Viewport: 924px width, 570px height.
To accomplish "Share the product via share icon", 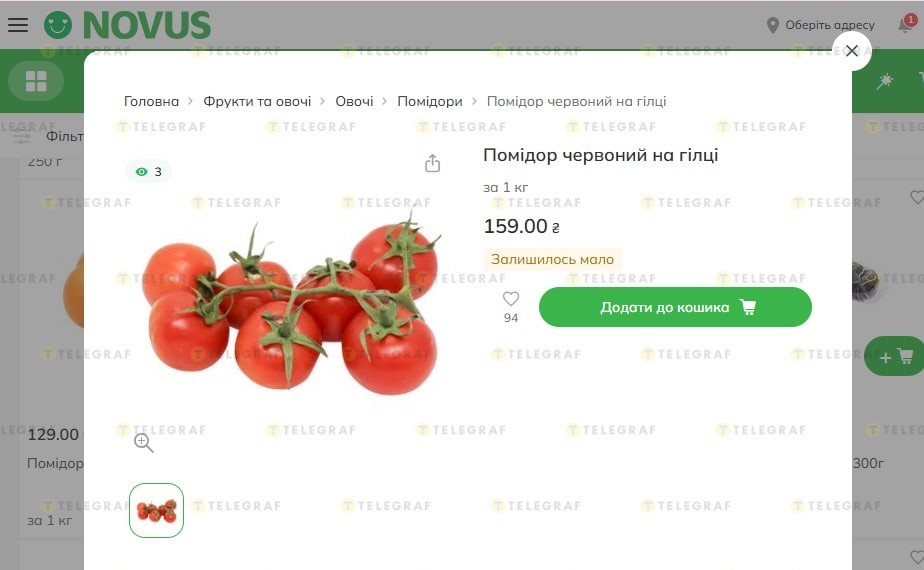I will 433,163.
